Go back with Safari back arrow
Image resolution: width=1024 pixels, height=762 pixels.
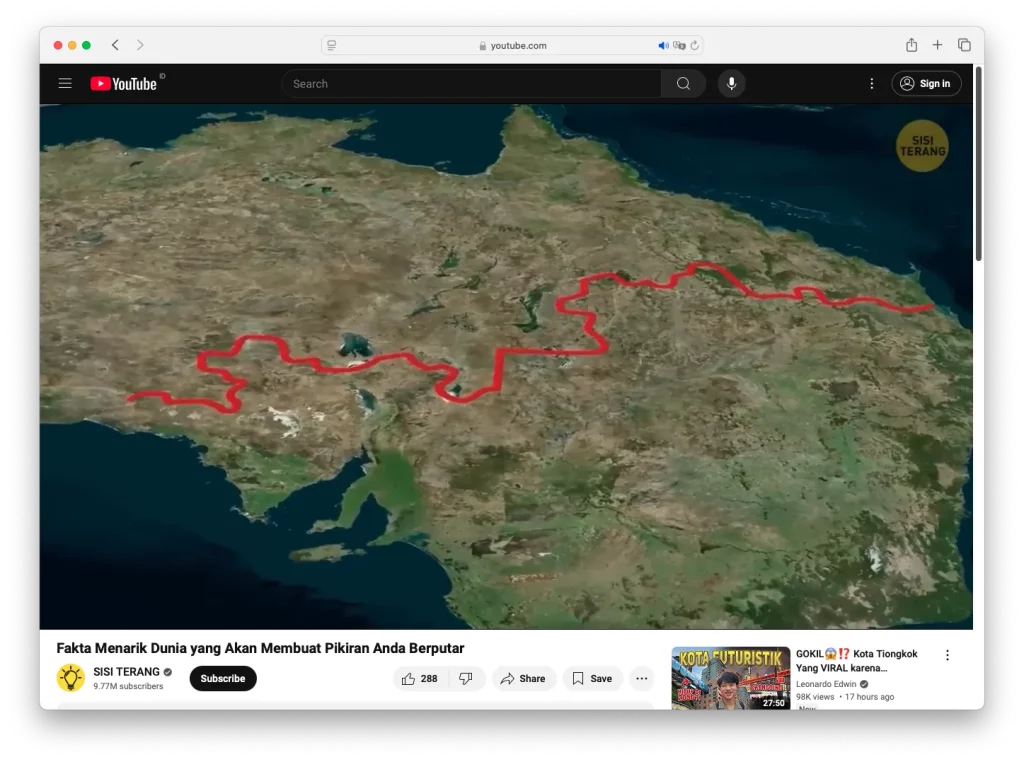pyautogui.click(x=116, y=45)
